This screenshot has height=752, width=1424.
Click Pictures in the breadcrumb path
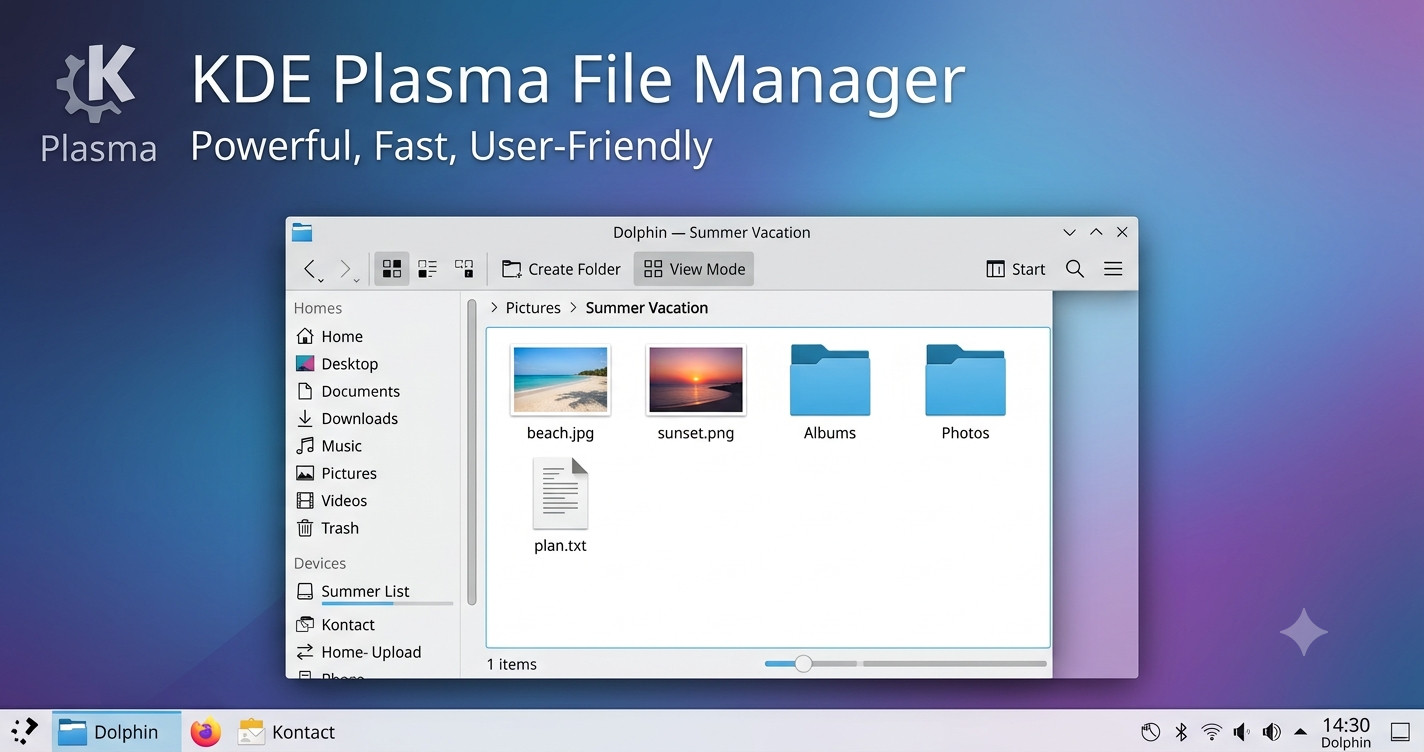coord(533,308)
